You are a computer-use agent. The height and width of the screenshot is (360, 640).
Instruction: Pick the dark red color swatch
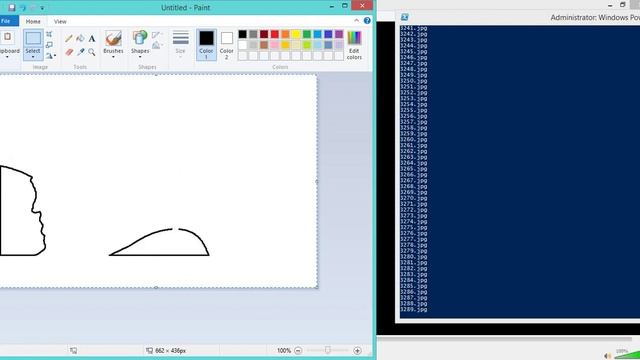pyautogui.click(x=264, y=34)
